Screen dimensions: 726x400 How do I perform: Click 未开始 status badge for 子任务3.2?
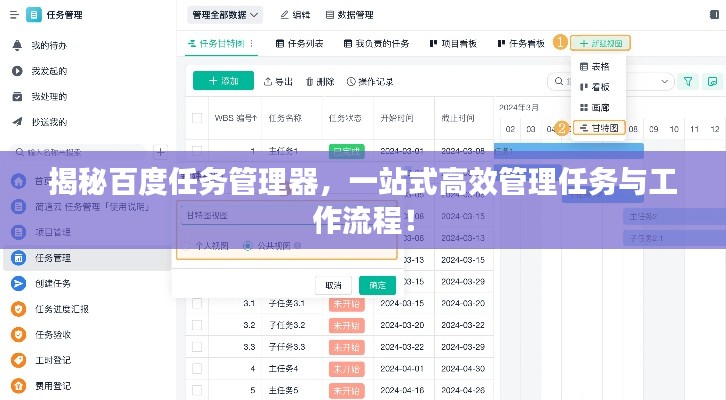coord(347,325)
